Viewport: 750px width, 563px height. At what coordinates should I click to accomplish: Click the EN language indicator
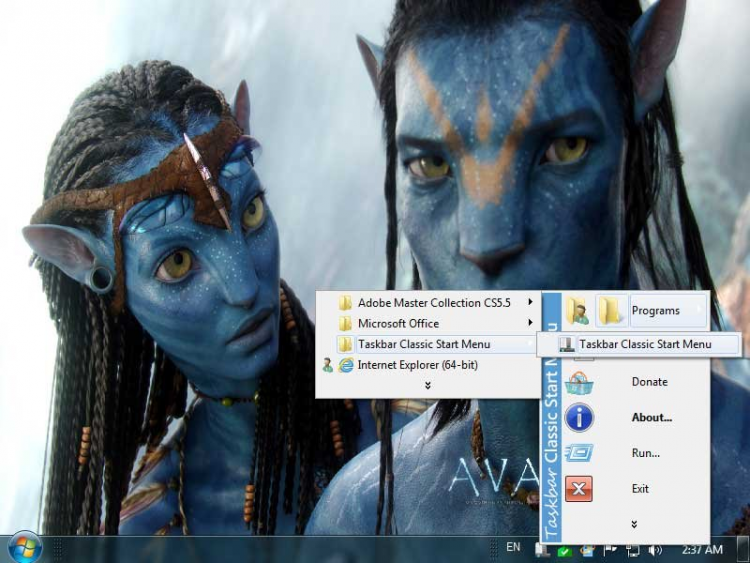[x=513, y=547]
